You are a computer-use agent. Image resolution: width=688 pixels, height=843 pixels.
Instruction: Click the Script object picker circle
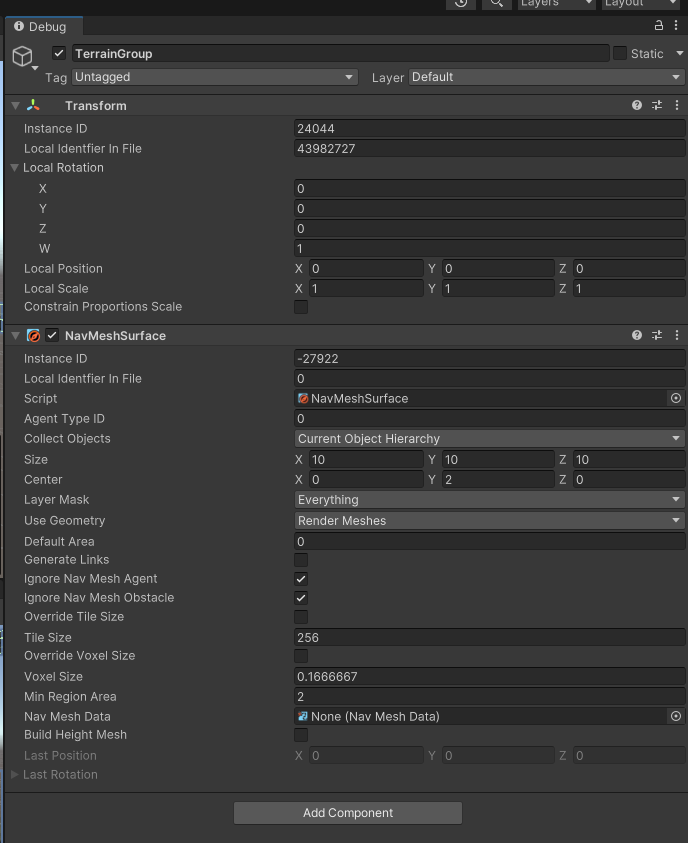coord(676,398)
